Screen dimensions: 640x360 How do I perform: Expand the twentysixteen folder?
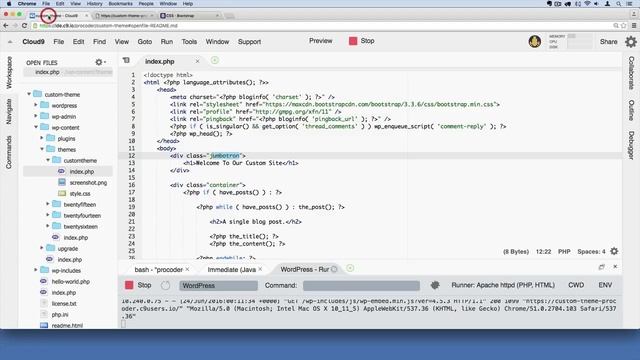coord(48,227)
